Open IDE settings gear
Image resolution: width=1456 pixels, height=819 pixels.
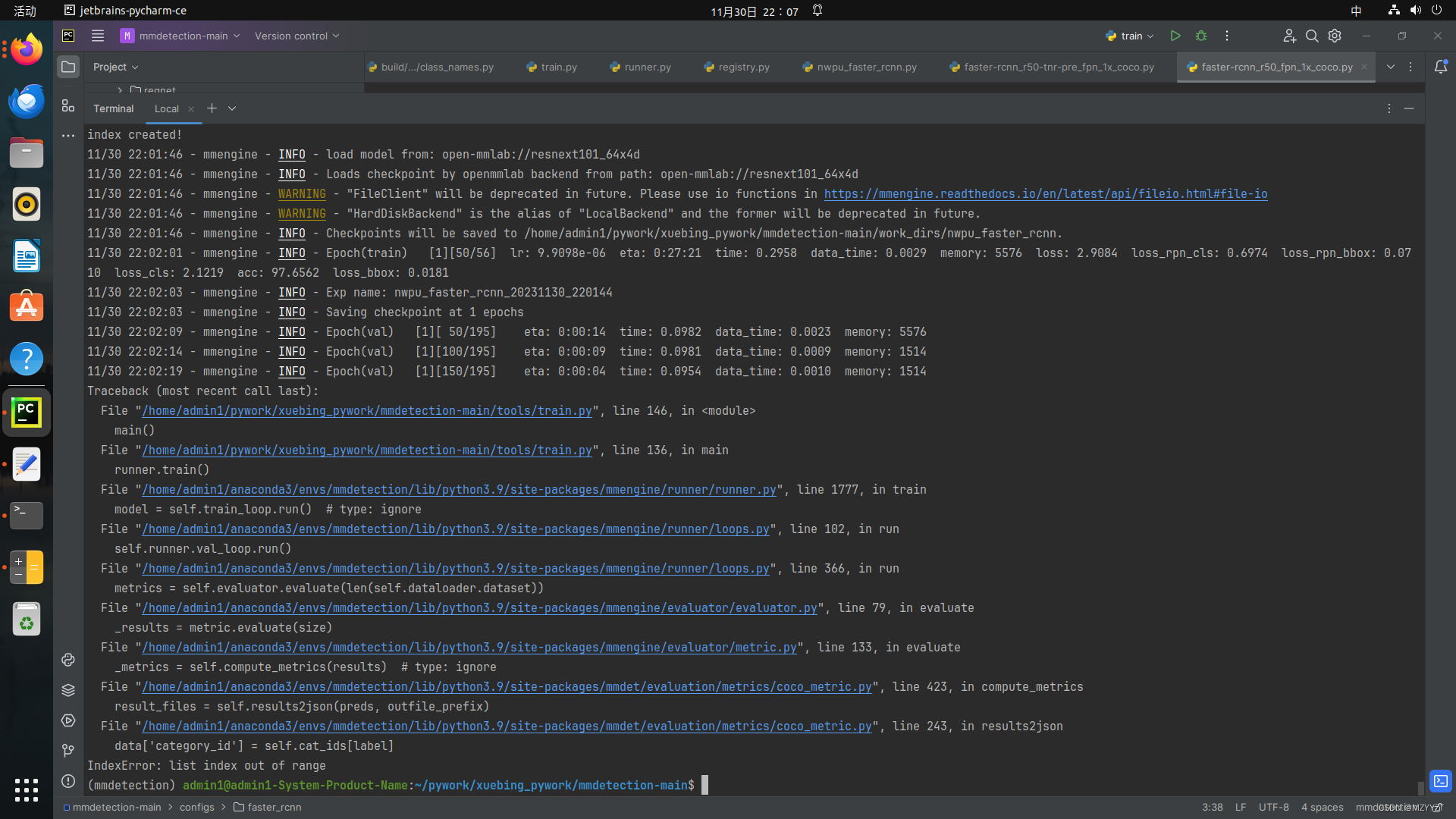1335,36
